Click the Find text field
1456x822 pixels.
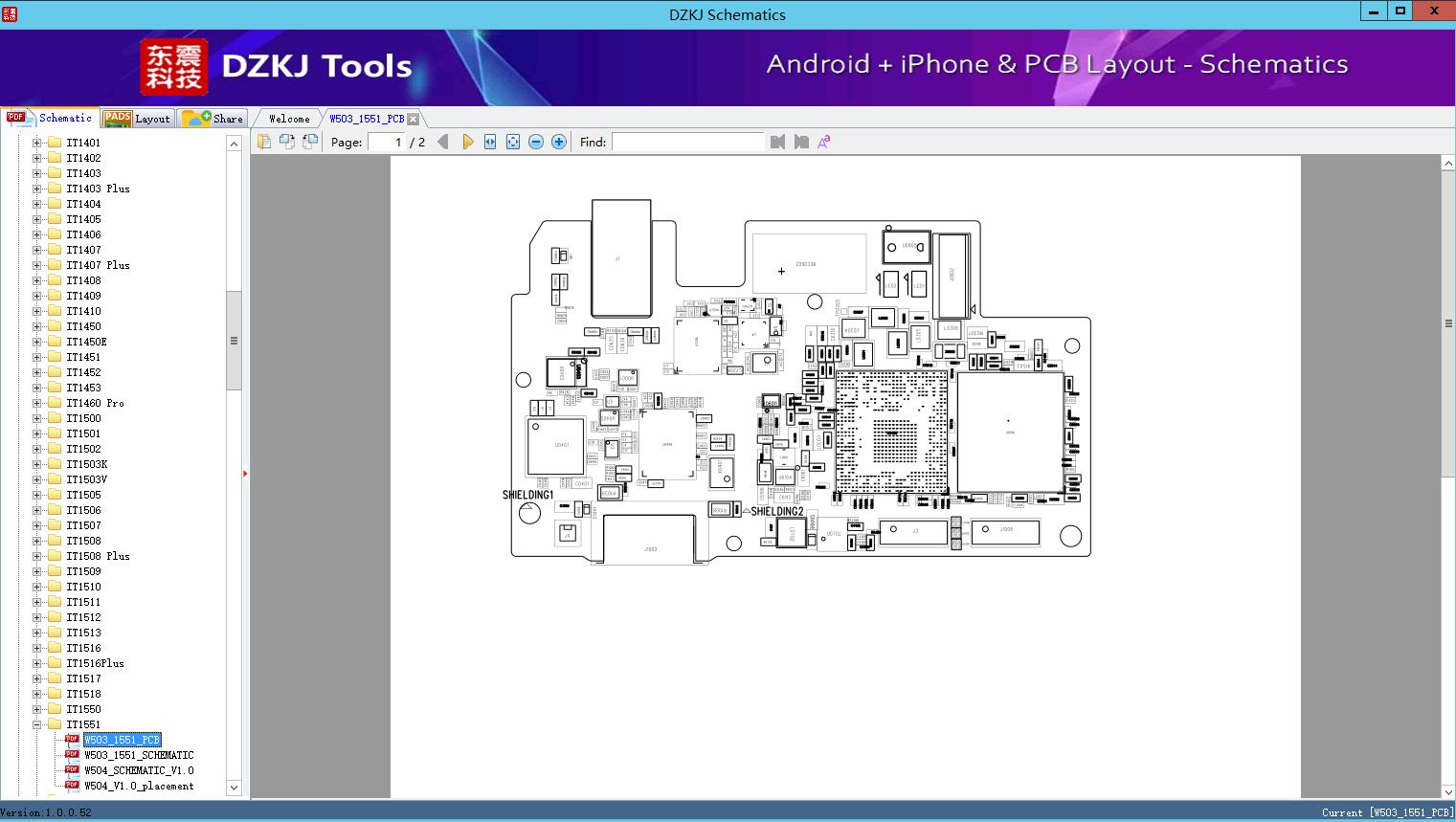tap(688, 142)
